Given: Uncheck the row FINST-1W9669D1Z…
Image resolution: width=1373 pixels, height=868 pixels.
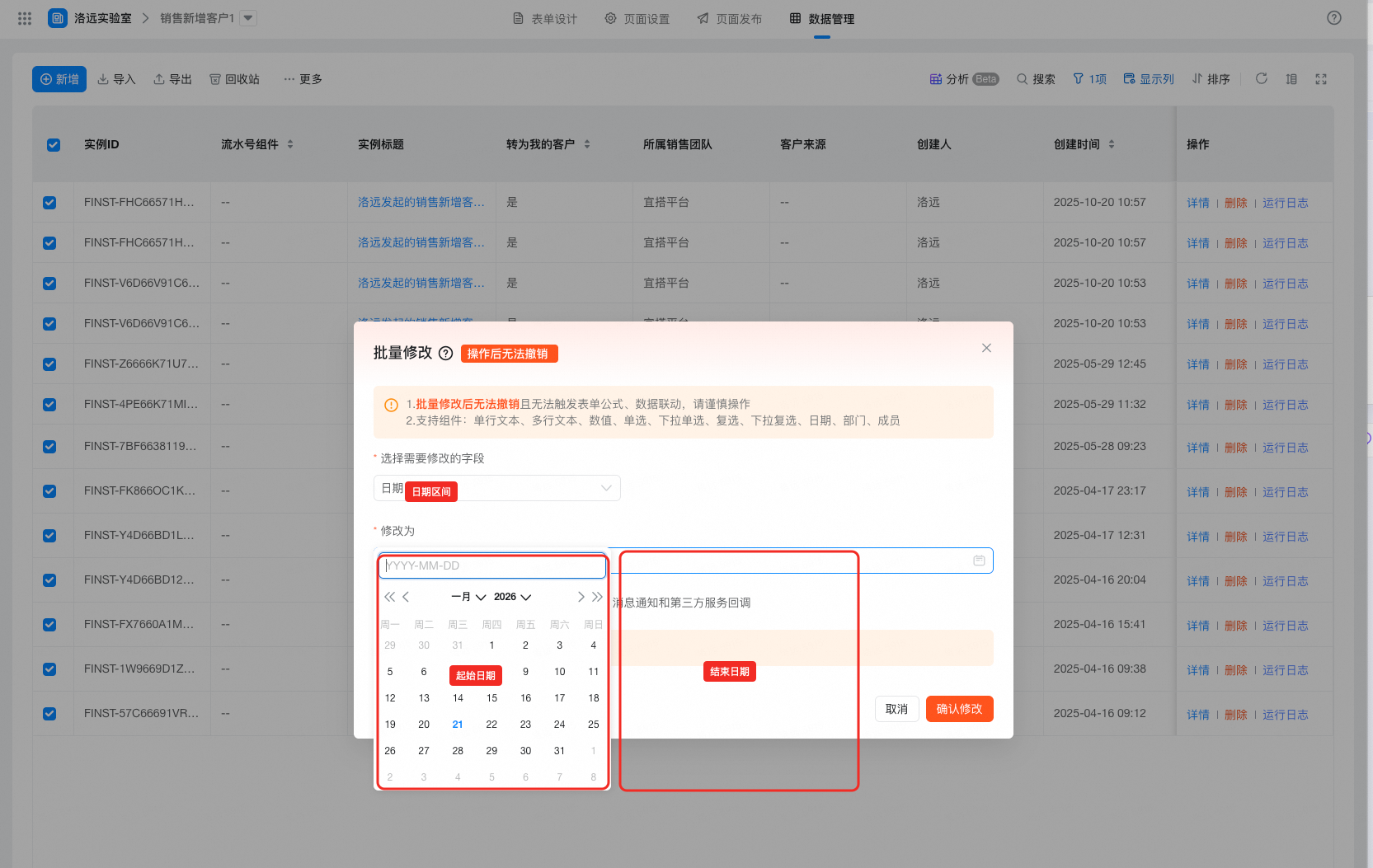Looking at the screenshot, I should 49,669.
